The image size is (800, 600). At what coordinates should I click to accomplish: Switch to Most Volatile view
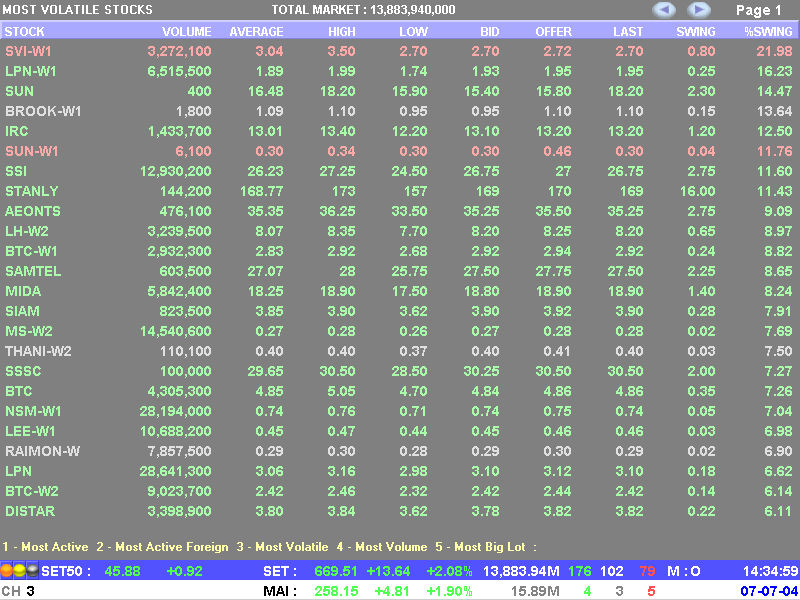(x=282, y=547)
